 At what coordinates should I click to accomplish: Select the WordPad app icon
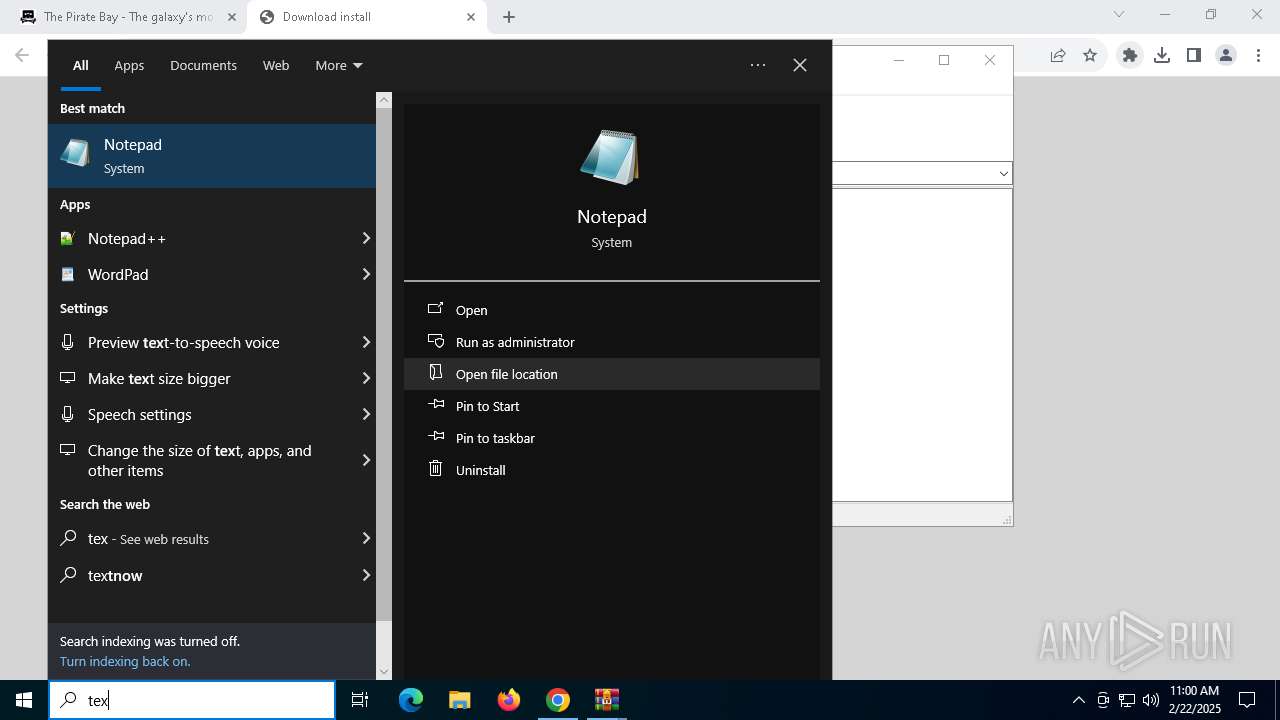pyautogui.click(x=67, y=274)
